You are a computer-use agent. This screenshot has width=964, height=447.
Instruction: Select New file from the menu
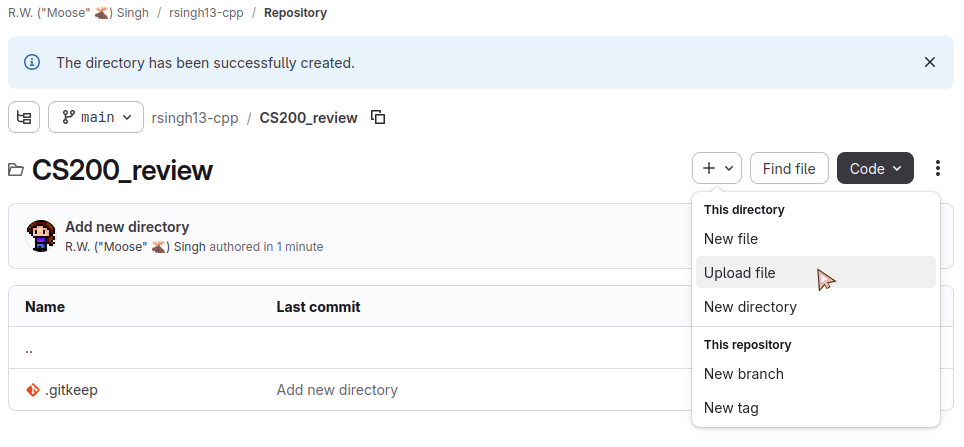[816, 239]
